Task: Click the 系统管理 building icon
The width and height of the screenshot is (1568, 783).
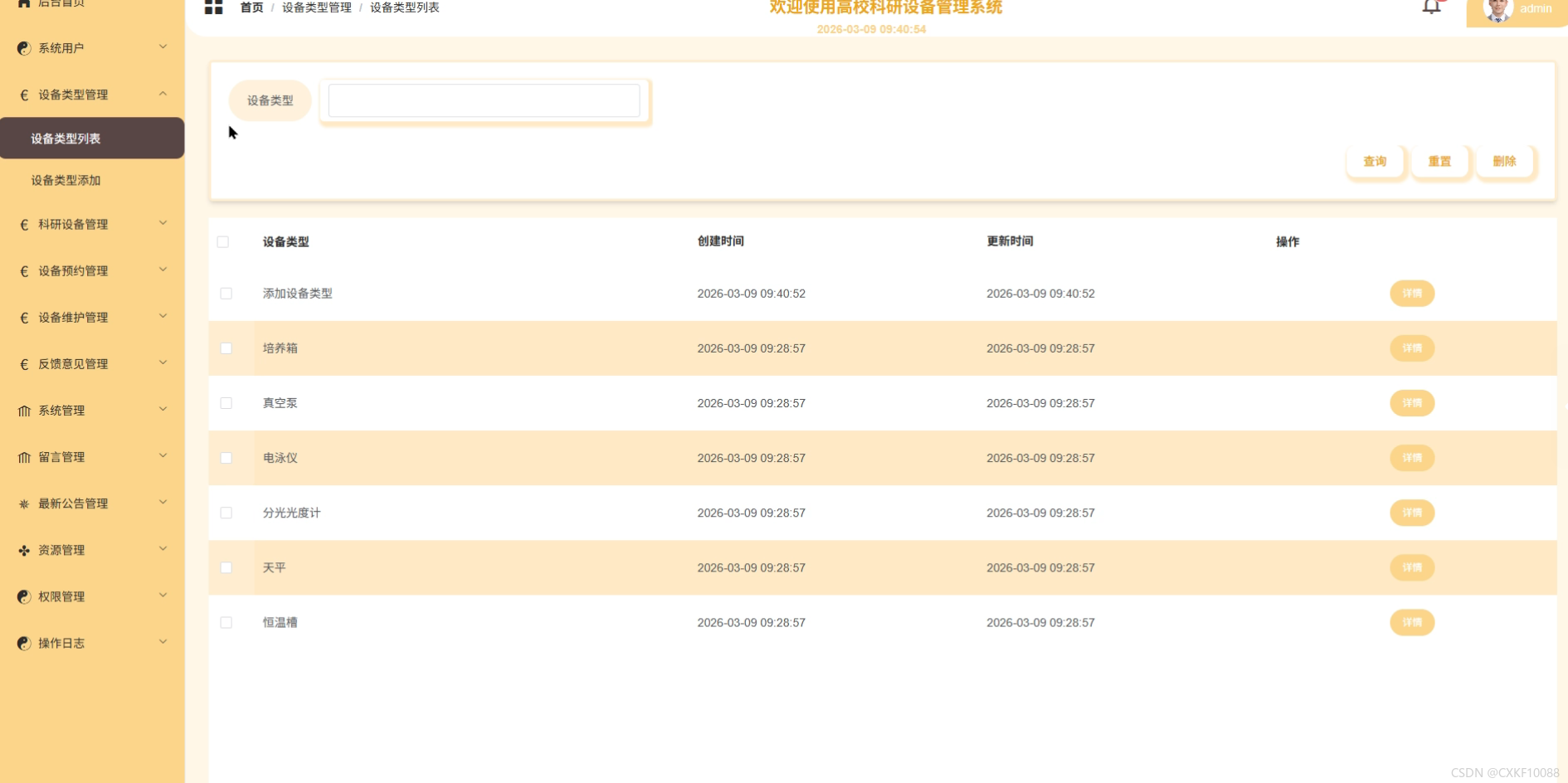Action: click(x=24, y=411)
